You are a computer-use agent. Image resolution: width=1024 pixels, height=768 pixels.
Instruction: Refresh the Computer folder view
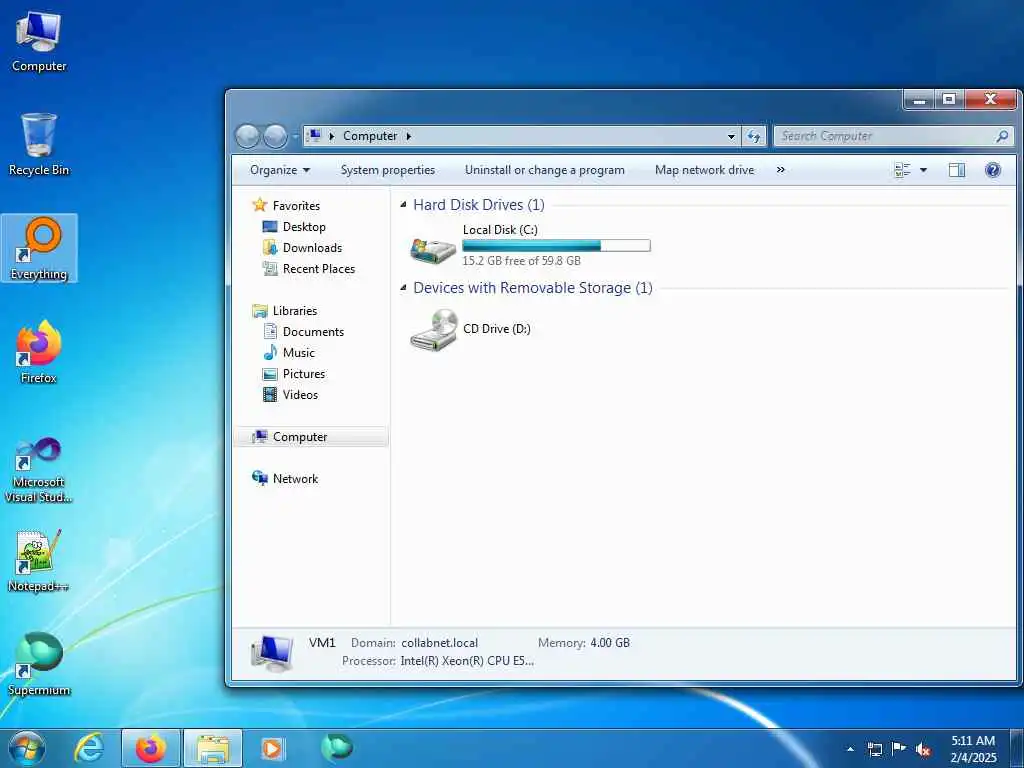[x=754, y=136]
